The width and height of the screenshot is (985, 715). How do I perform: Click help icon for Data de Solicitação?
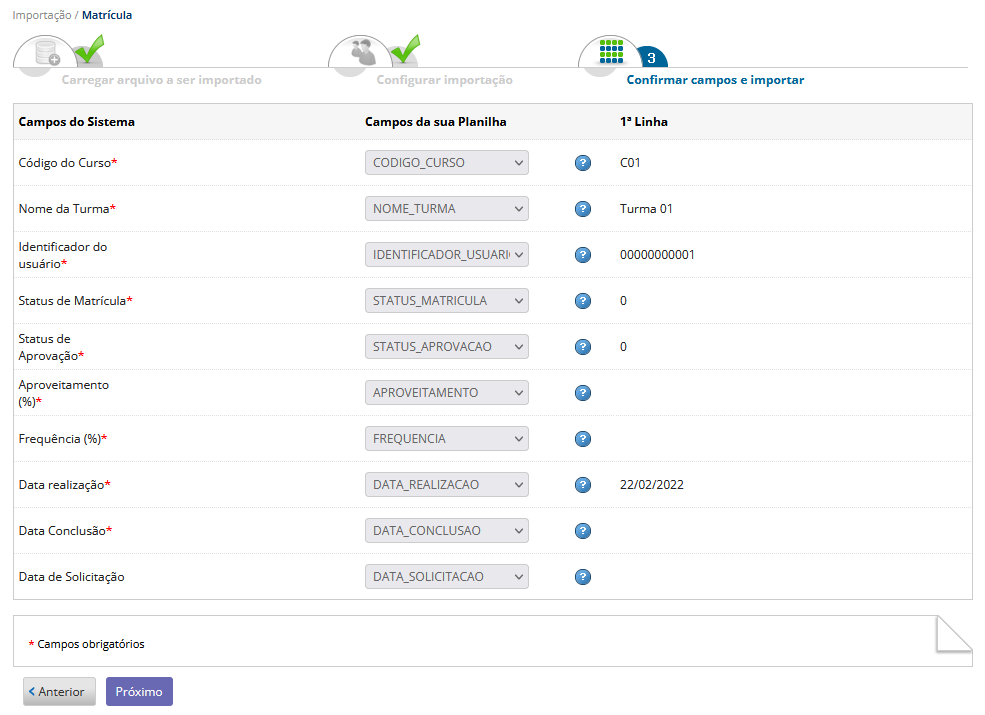[x=583, y=577]
